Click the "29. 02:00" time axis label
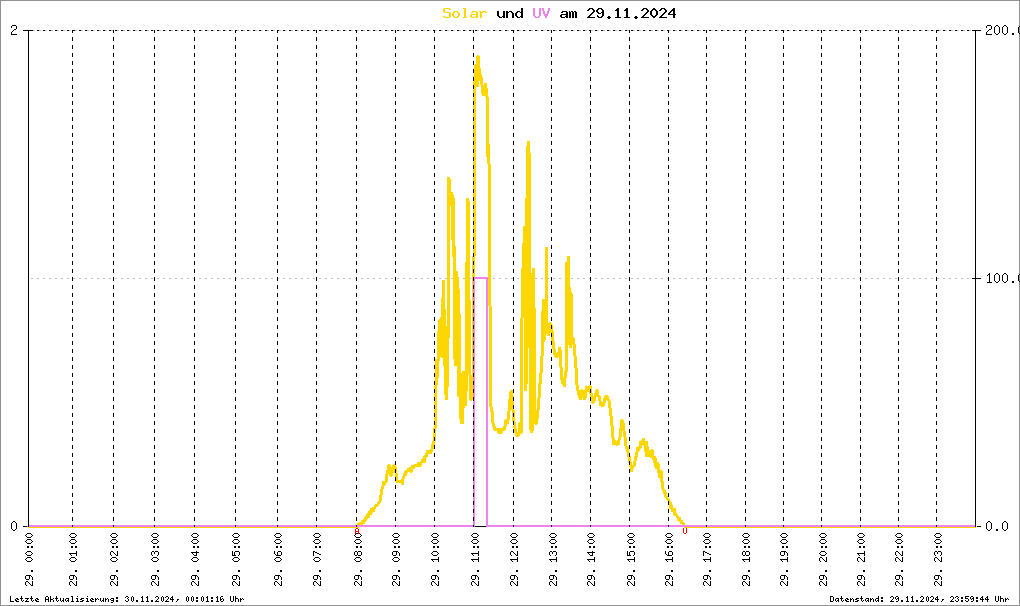1020x606 pixels. click(x=114, y=559)
